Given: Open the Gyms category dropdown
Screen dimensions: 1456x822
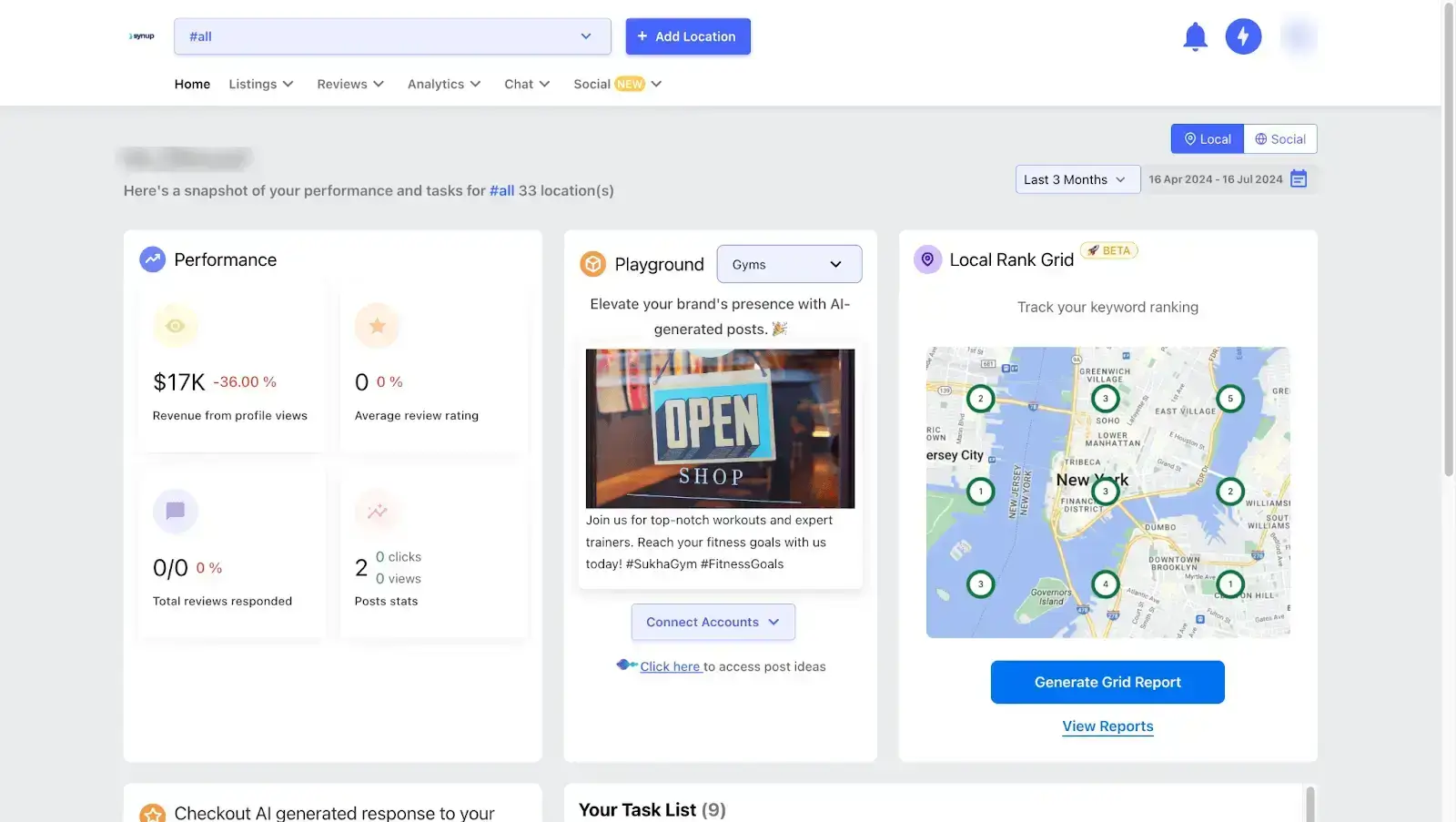Looking at the screenshot, I should tap(789, 264).
